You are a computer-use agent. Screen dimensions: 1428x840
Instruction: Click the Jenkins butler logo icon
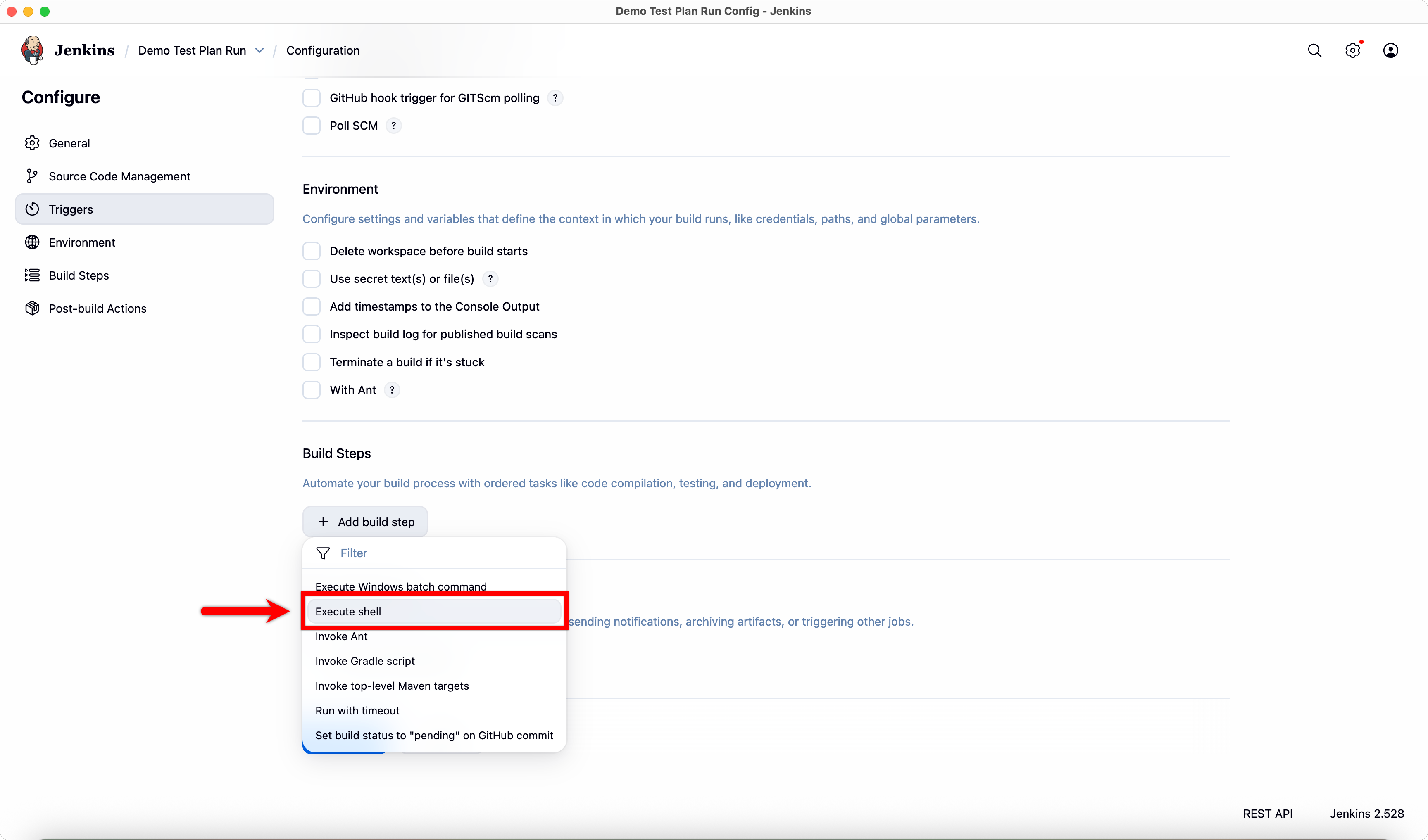(x=32, y=50)
